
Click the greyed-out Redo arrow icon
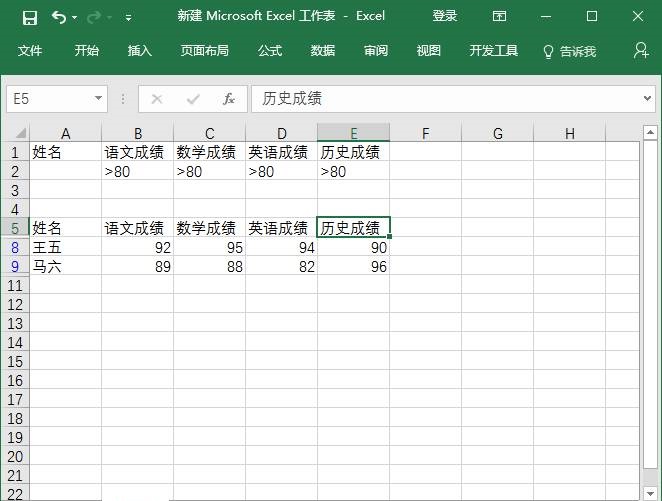pyautogui.click(x=94, y=17)
